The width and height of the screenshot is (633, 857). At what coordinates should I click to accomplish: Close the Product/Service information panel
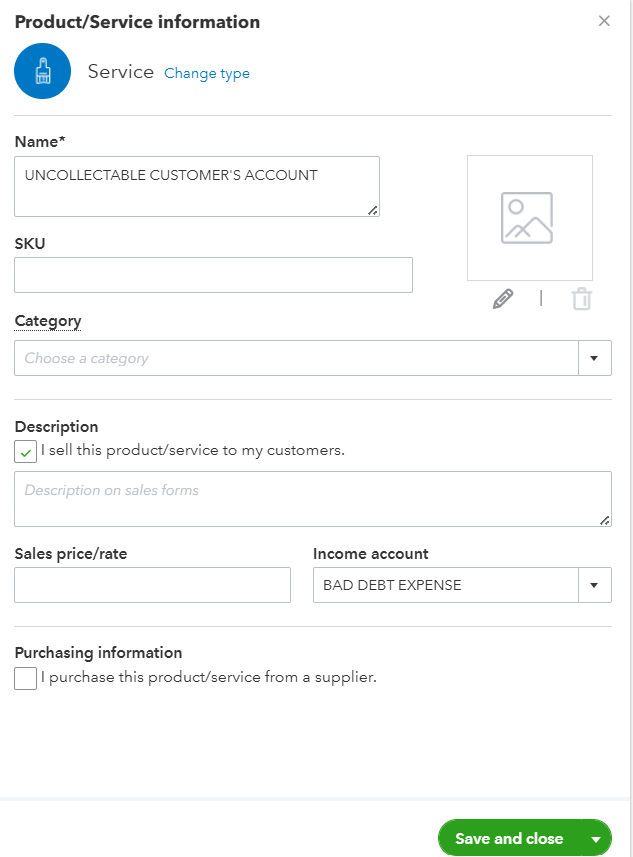click(x=604, y=21)
